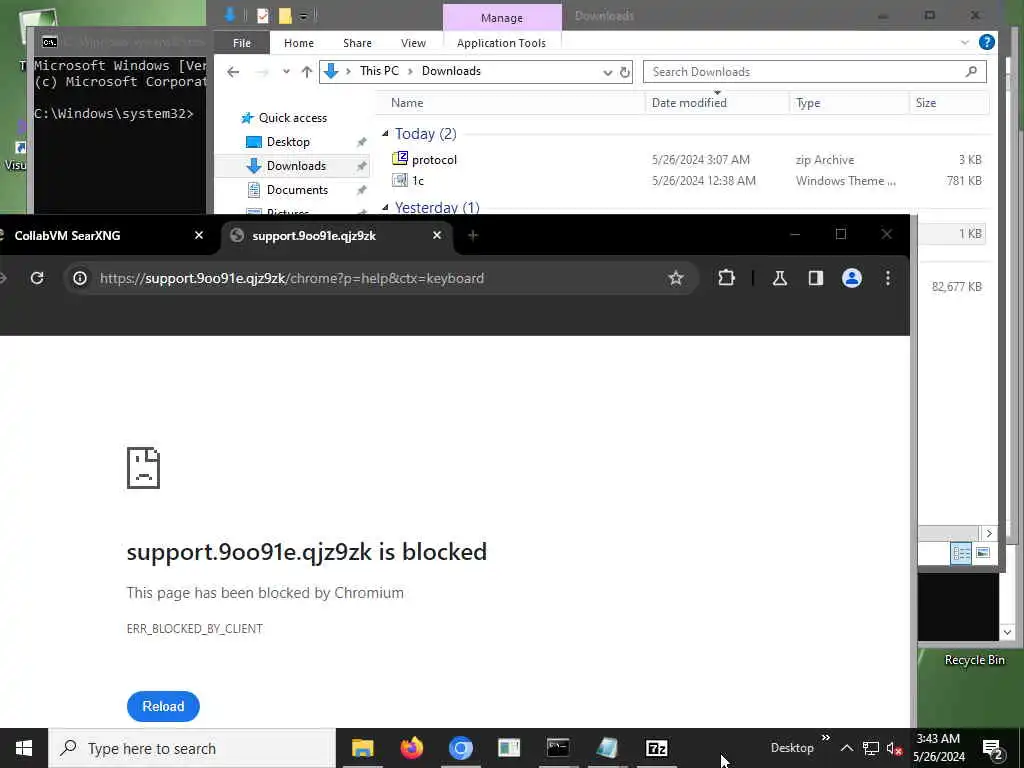Toggle the browser side panel icon
Image resolution: width=1024 pixels, height=768 pixels.
pyautogui.click(x=815, y=278)
